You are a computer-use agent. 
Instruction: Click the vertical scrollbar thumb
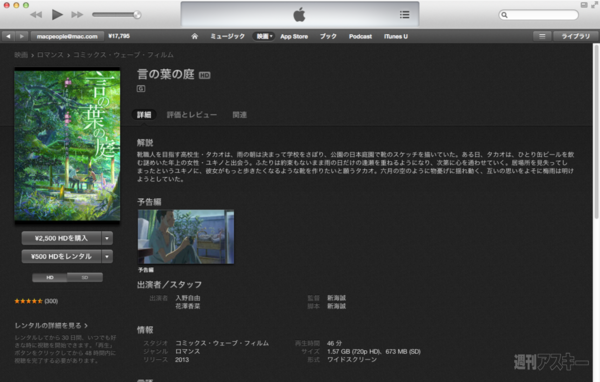click(x=596, y=132)
